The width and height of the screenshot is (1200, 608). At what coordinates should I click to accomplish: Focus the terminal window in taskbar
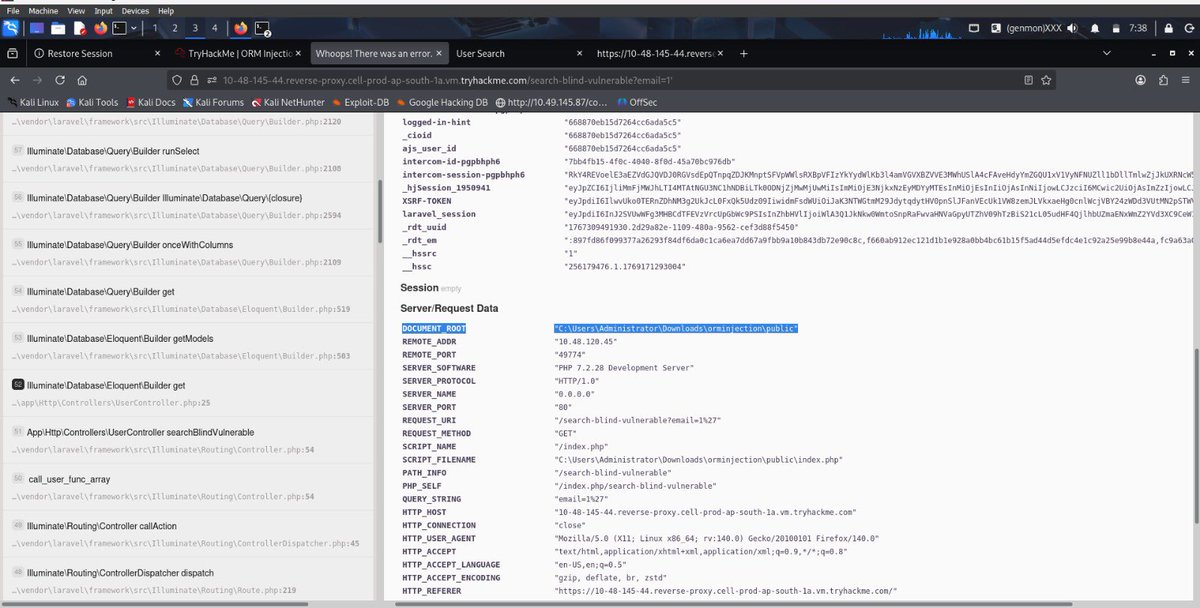263,28
